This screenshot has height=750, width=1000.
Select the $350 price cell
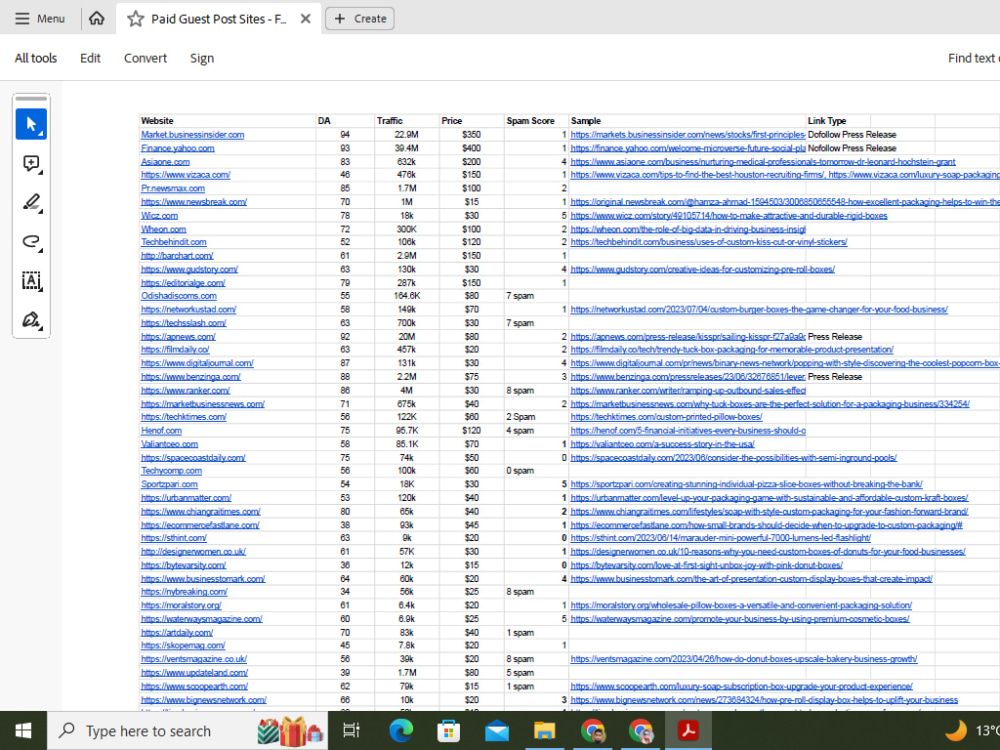click(471, 135)
